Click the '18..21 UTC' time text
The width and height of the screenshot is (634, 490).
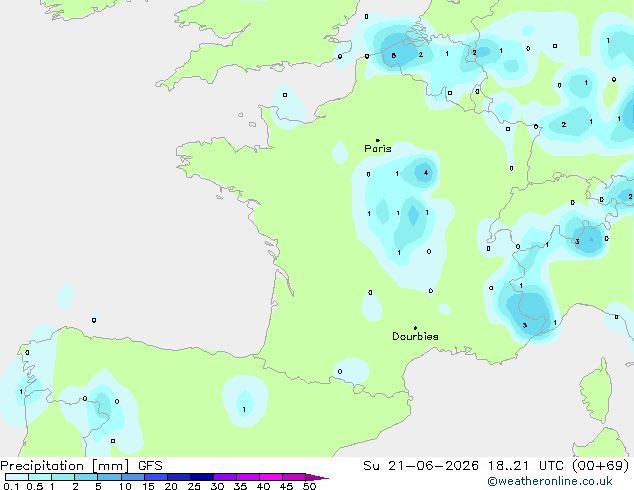click(525, 466)
